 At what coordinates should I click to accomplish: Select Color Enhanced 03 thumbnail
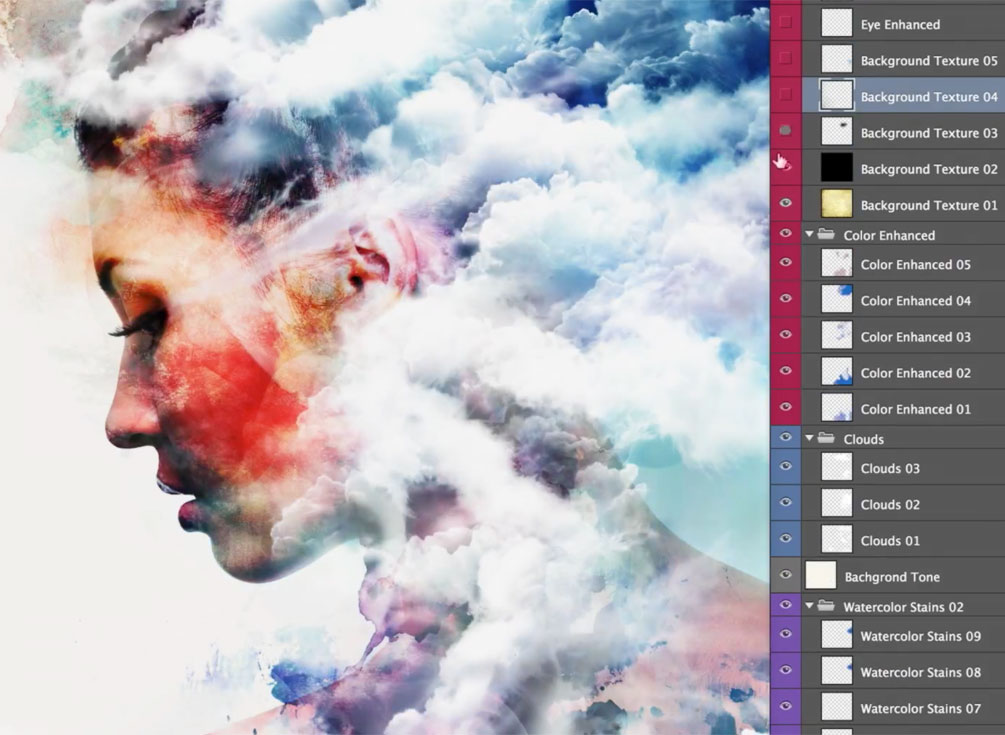coord(837,336)
